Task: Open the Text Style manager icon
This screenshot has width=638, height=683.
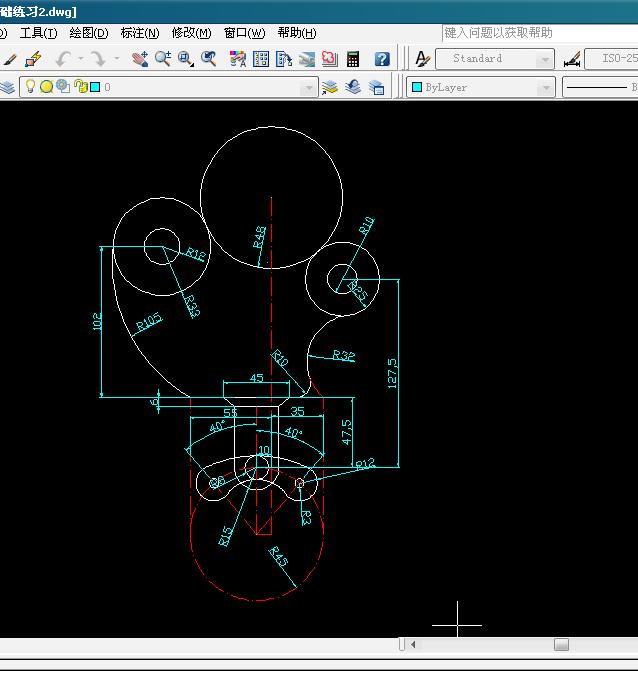Action: pos(422,59)
